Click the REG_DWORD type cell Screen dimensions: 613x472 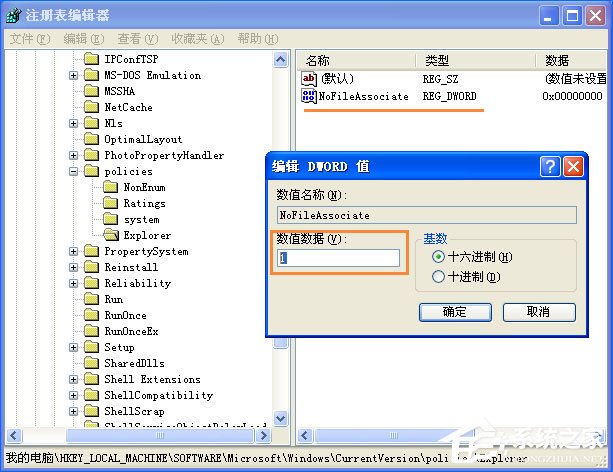click(449, 96)
